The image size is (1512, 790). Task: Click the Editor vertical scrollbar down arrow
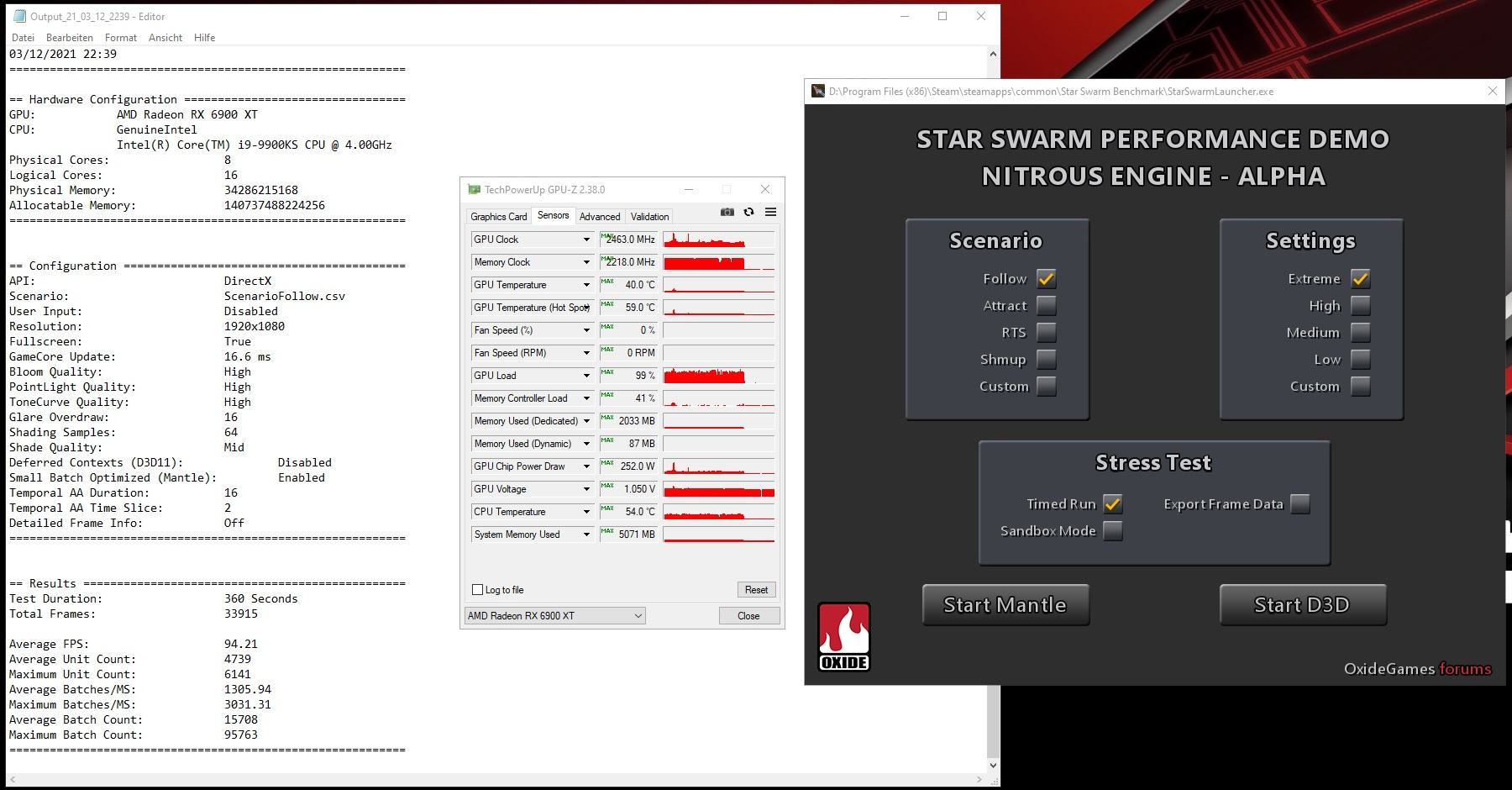tap(993, 766)
